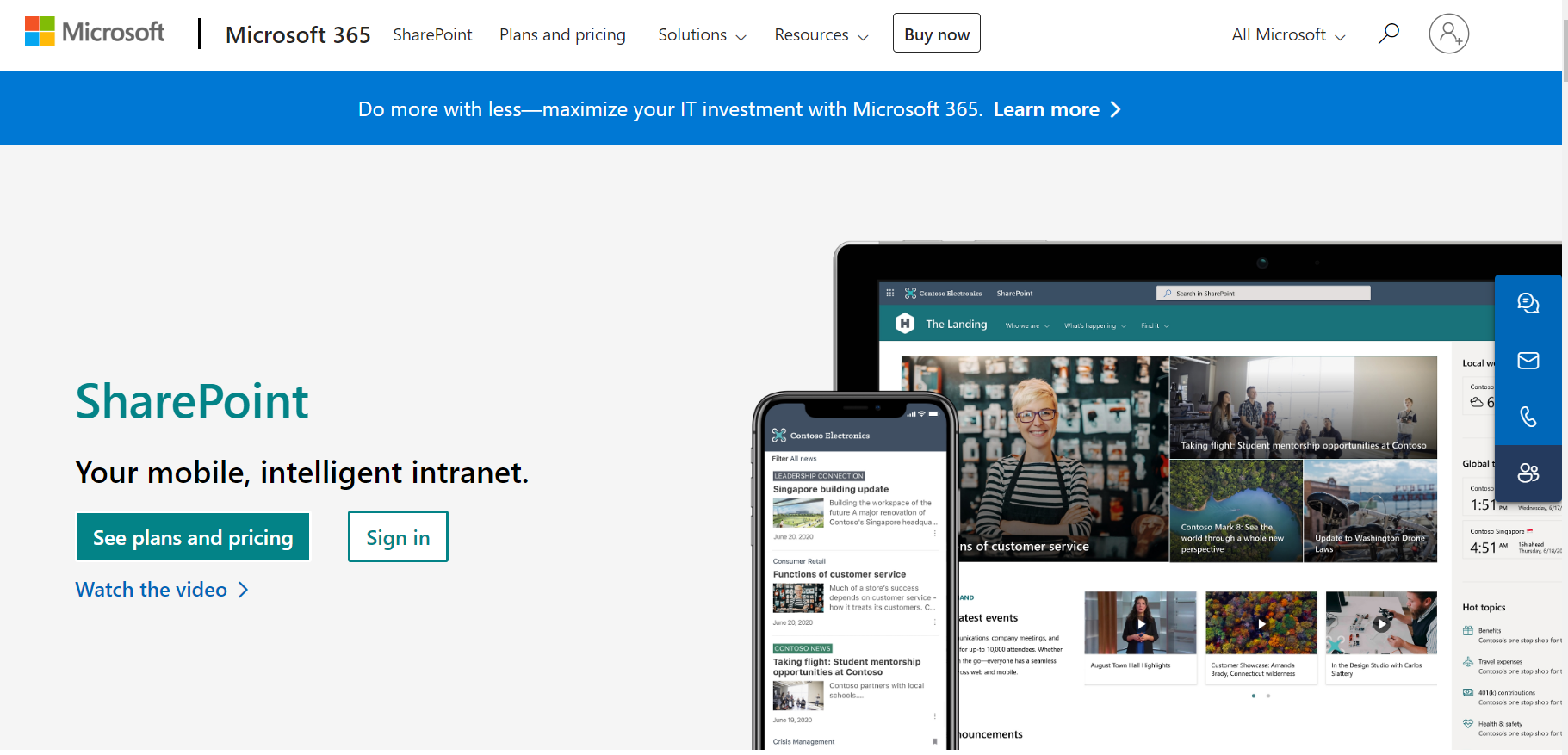Open the search magnifier icon
Viewport: 1568px width, 755px height.
[x=1389, y=34]
